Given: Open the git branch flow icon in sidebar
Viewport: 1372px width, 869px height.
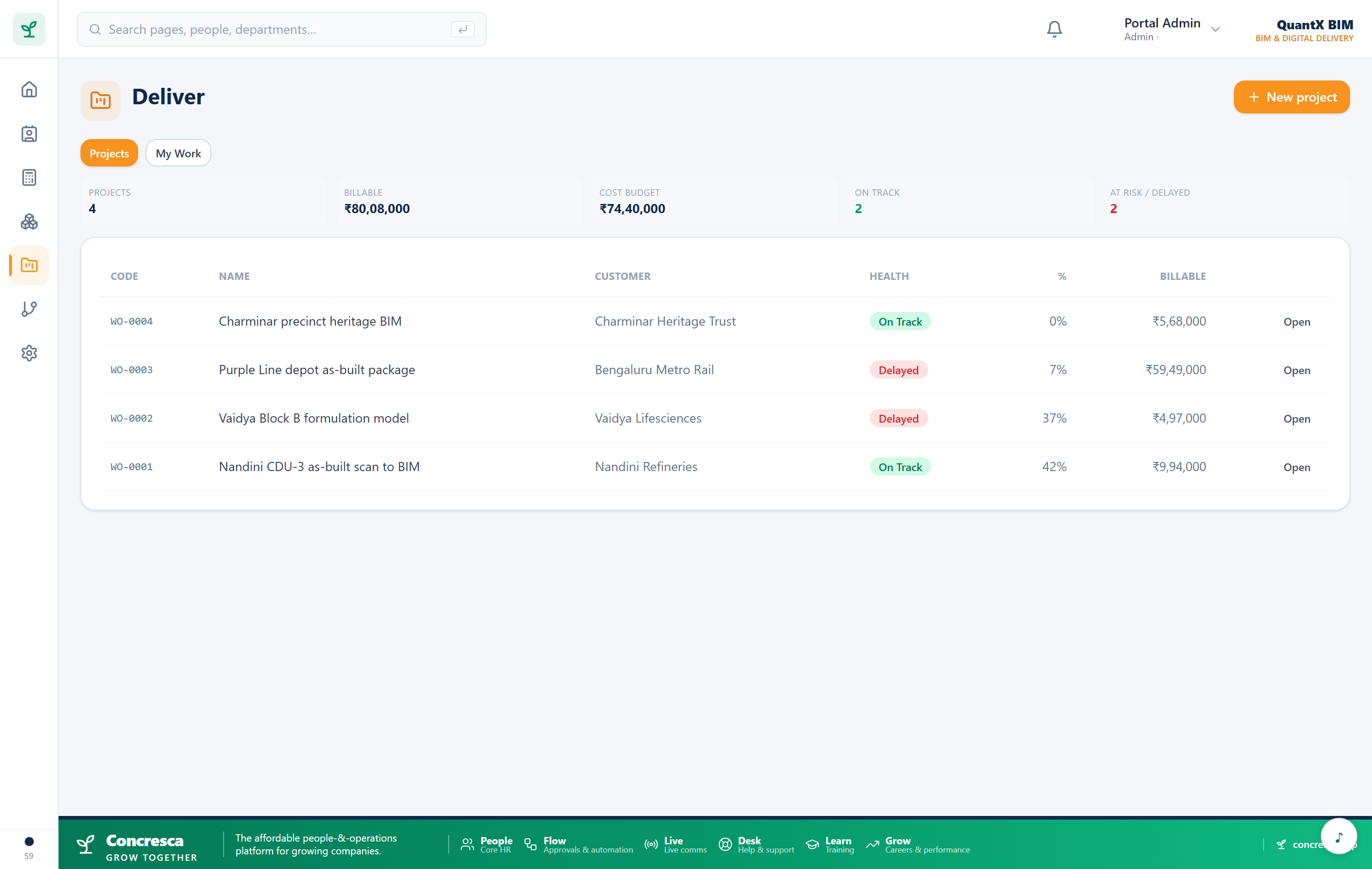Looking at the screenshot, I should 29,309.
